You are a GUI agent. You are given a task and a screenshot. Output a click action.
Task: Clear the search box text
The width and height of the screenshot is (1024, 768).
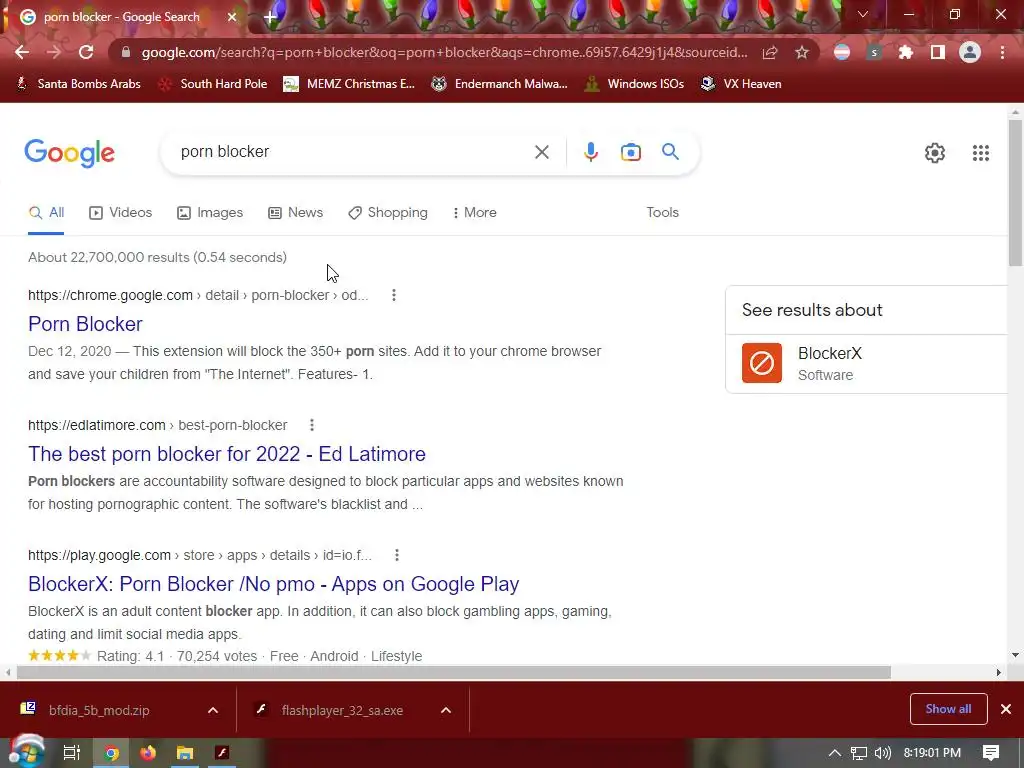(541, 152)
